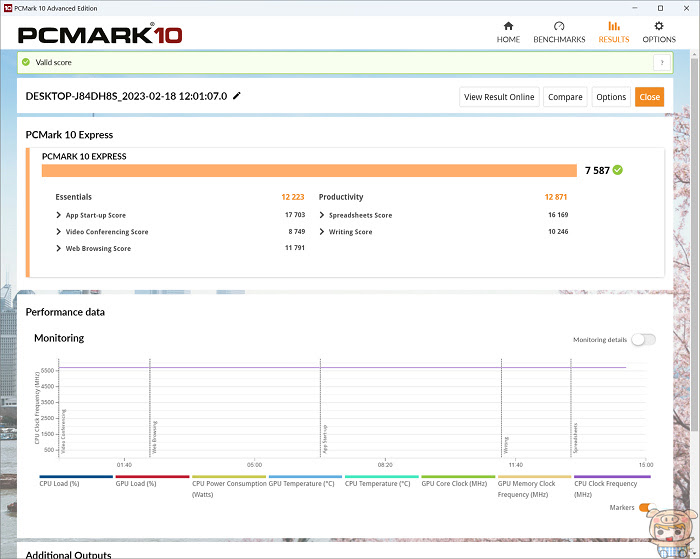Toggle the Markers switch
The image size is (700, 559).
(x=646, y=507)
